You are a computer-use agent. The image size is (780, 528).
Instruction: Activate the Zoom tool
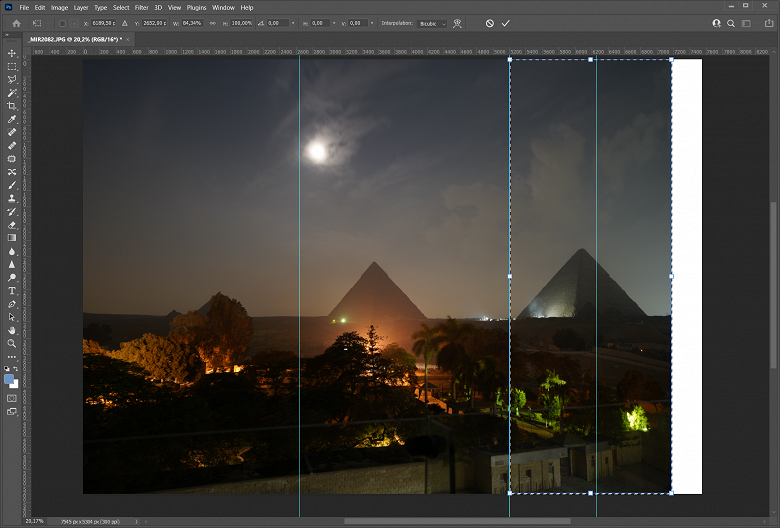(x=12, y=343)
